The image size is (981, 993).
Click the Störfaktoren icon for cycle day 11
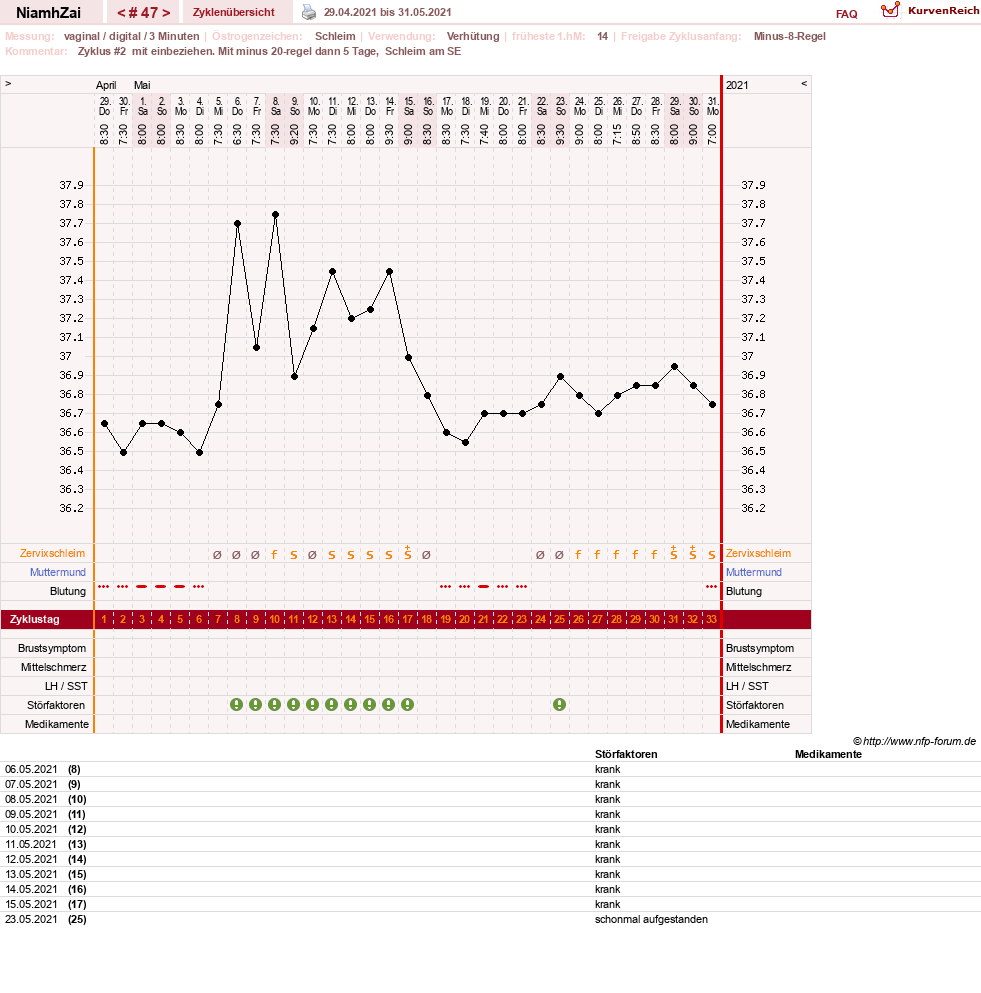pyautogui.click(x=293, y=704)
